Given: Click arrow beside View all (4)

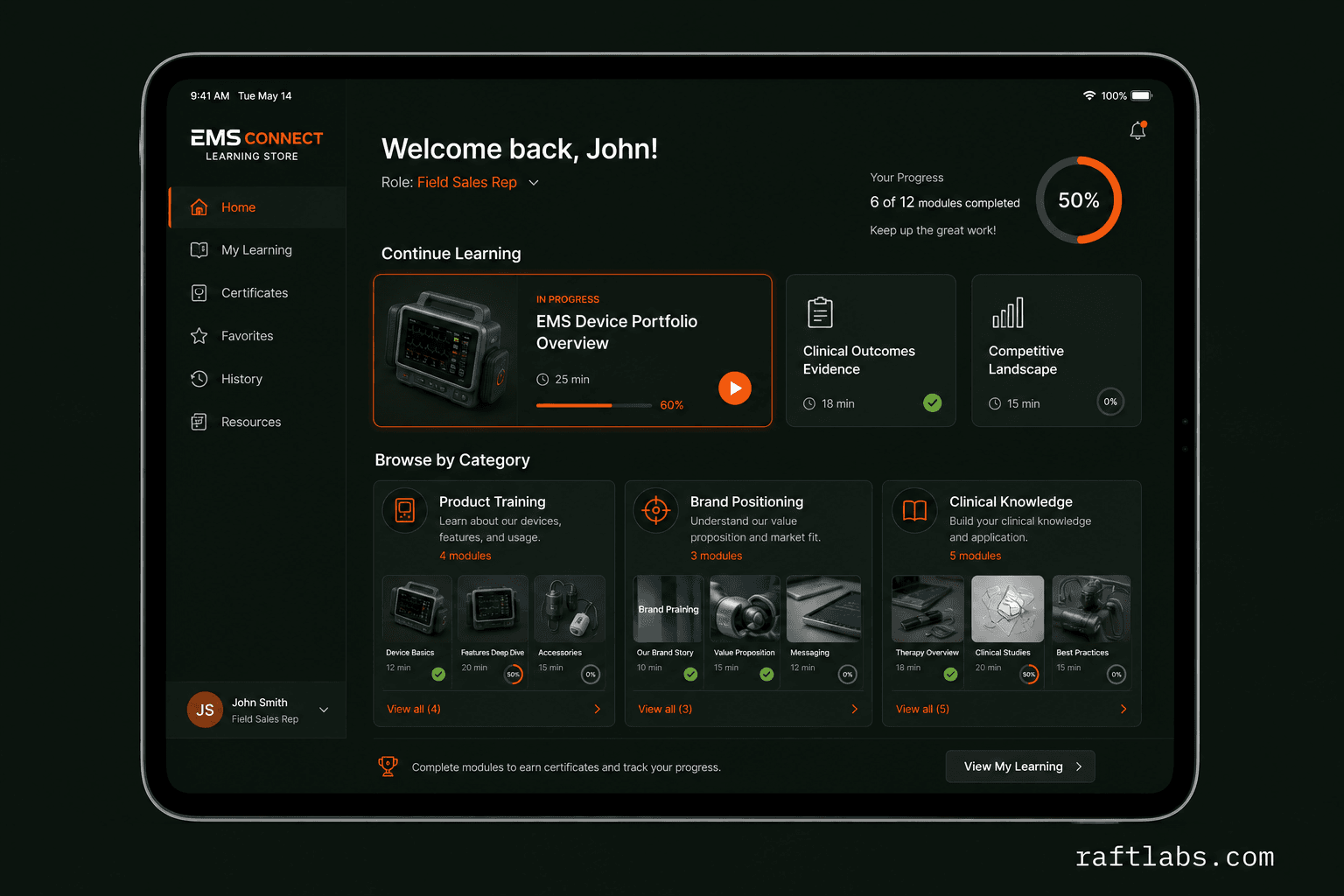Looking at the screenshot, I should pos(597,709).
